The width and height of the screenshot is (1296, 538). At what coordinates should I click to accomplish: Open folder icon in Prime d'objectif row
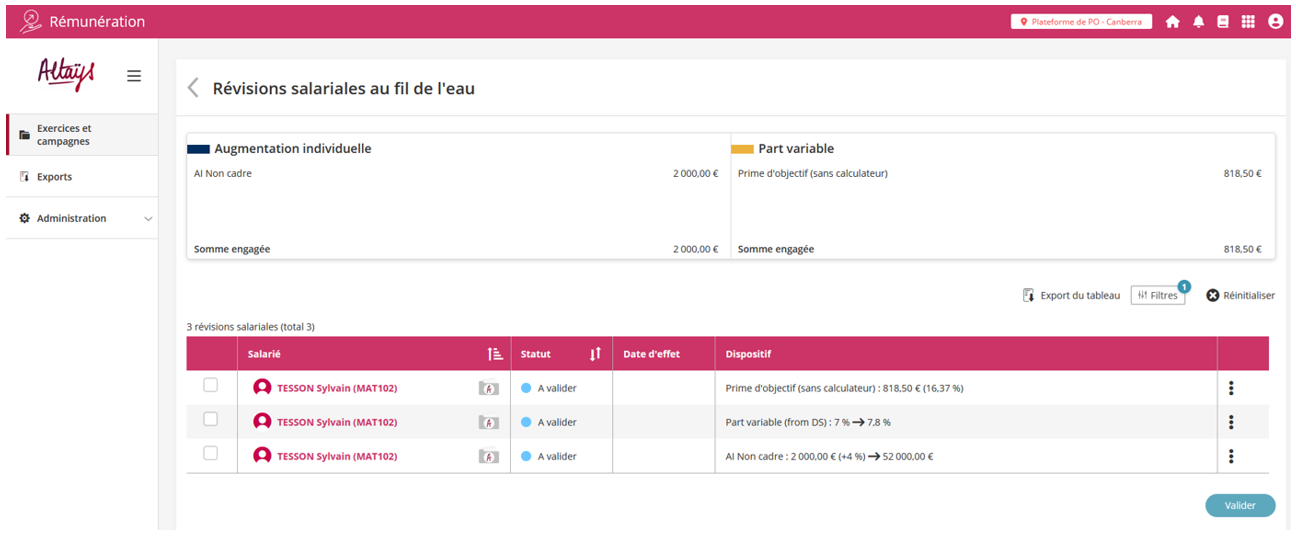pyautogui.click(x=489, y=388)
